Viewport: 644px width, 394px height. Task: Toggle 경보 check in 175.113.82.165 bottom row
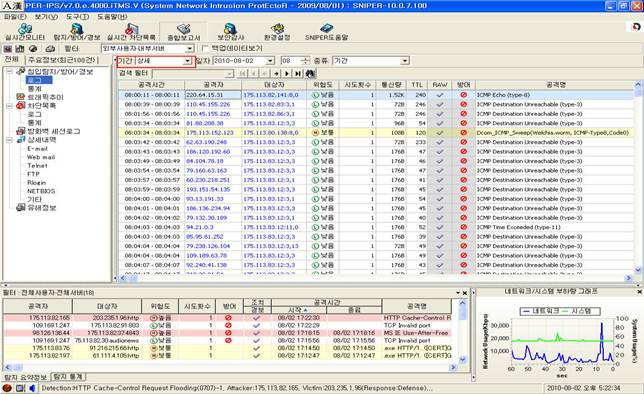click(257, 318)
